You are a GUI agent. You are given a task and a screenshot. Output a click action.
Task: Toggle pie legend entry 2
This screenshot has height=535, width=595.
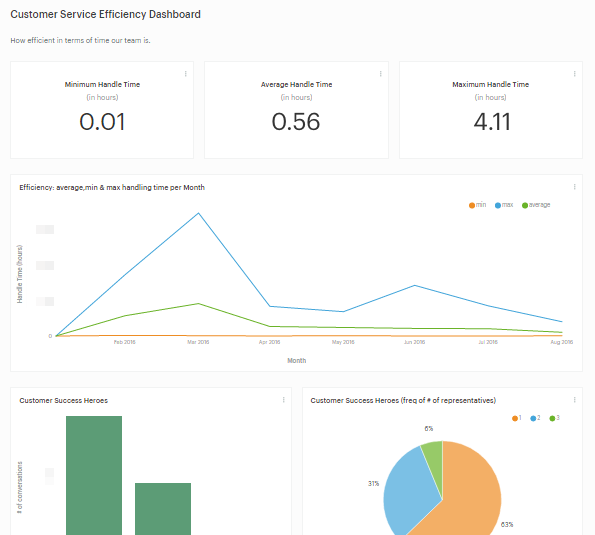pos(535,418)
